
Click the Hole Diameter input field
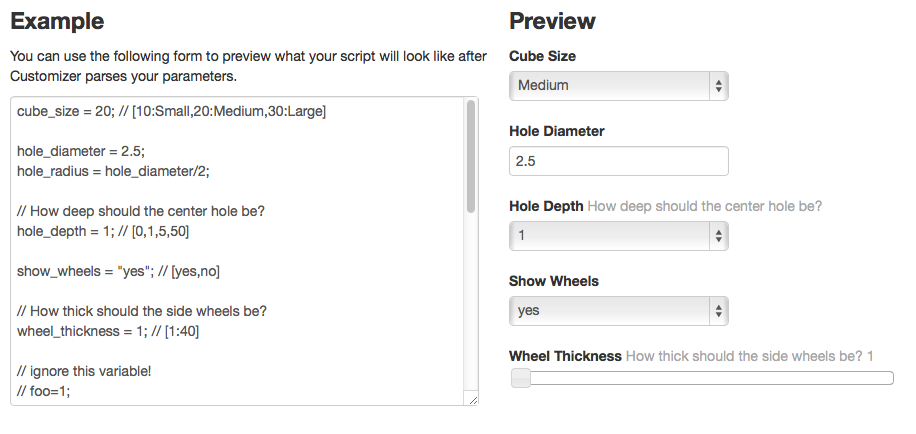(618, 161)
